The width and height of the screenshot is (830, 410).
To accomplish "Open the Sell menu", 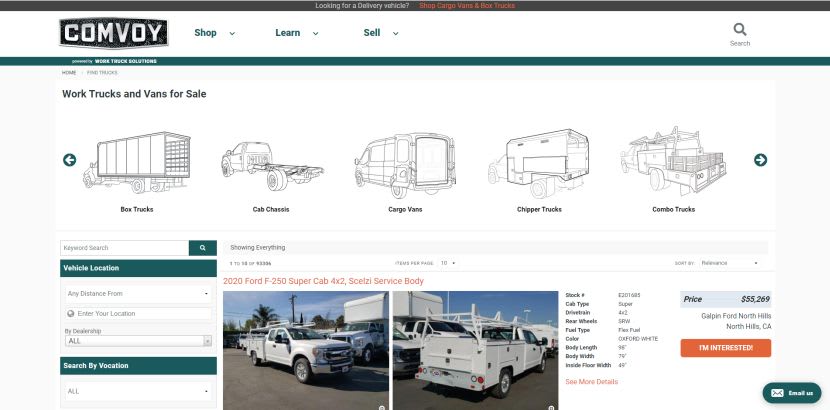I will click(x=372, y=33).
